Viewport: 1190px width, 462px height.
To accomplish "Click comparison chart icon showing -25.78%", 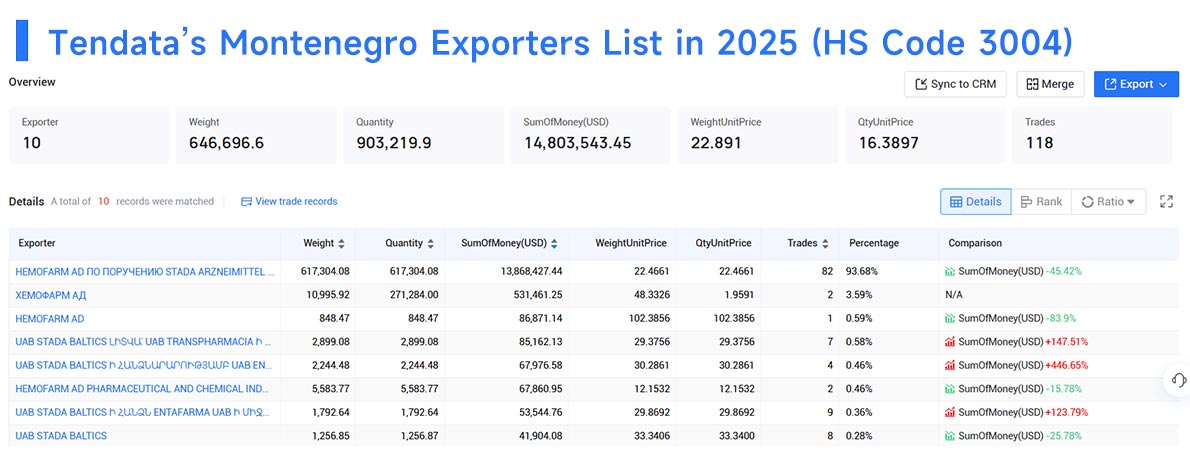I will (x=949, y=435).
